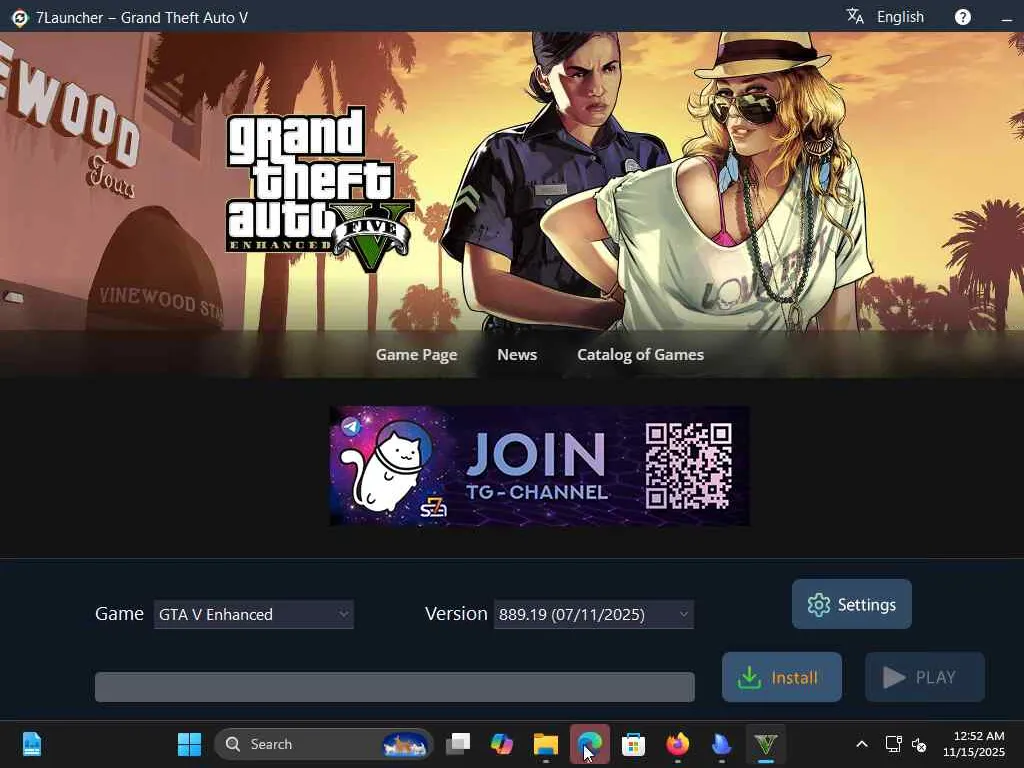Switch to GTA V launcher taskbar icon
Screen dimensions: 1024x768
tap(765, 744)
